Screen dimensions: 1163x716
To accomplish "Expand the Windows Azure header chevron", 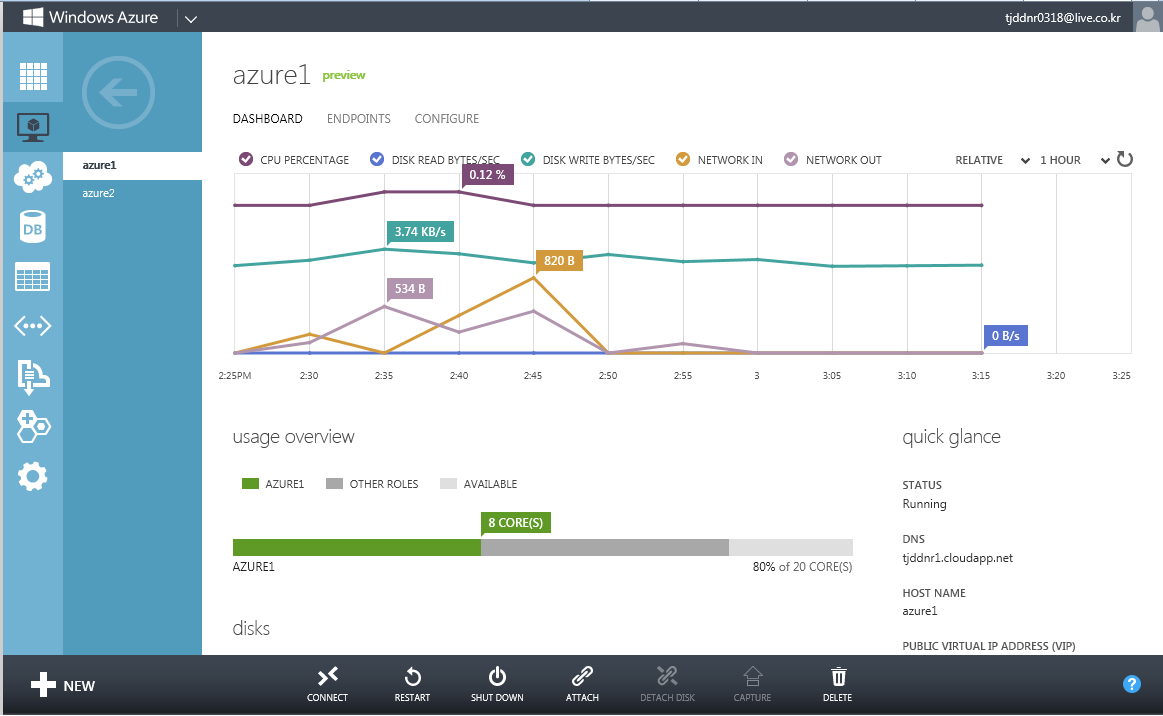I will pos(191,19).
